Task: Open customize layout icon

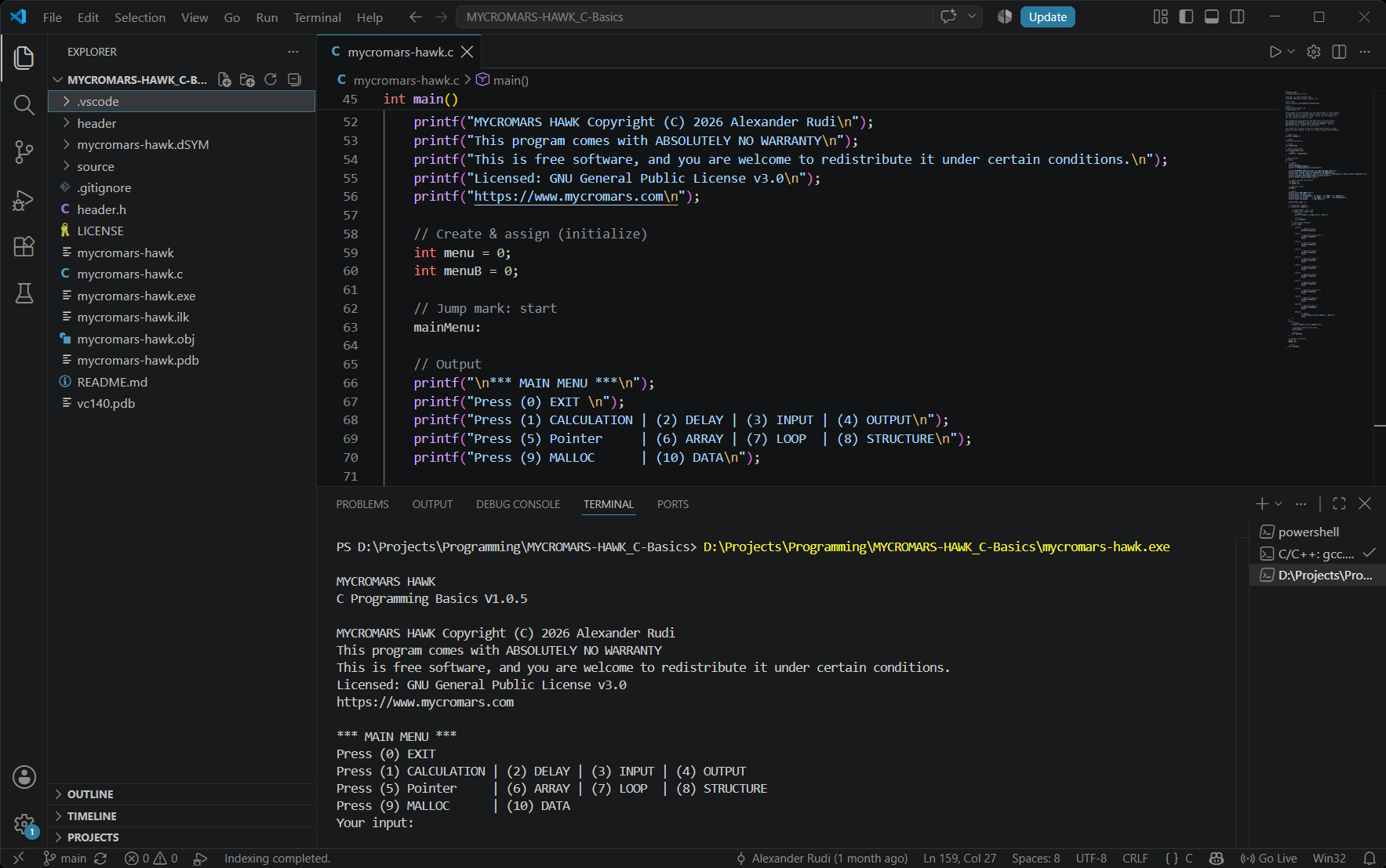Action: tap(1161, 16)
